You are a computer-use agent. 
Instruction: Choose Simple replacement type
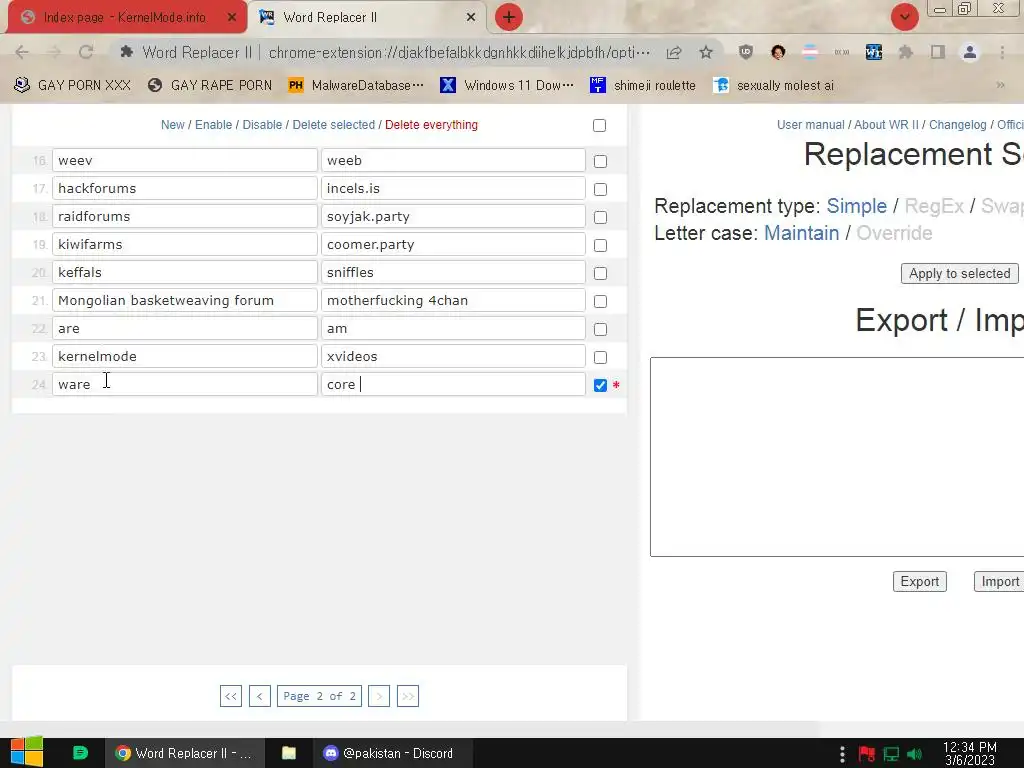pyautogui.click(x=857, y=206)
